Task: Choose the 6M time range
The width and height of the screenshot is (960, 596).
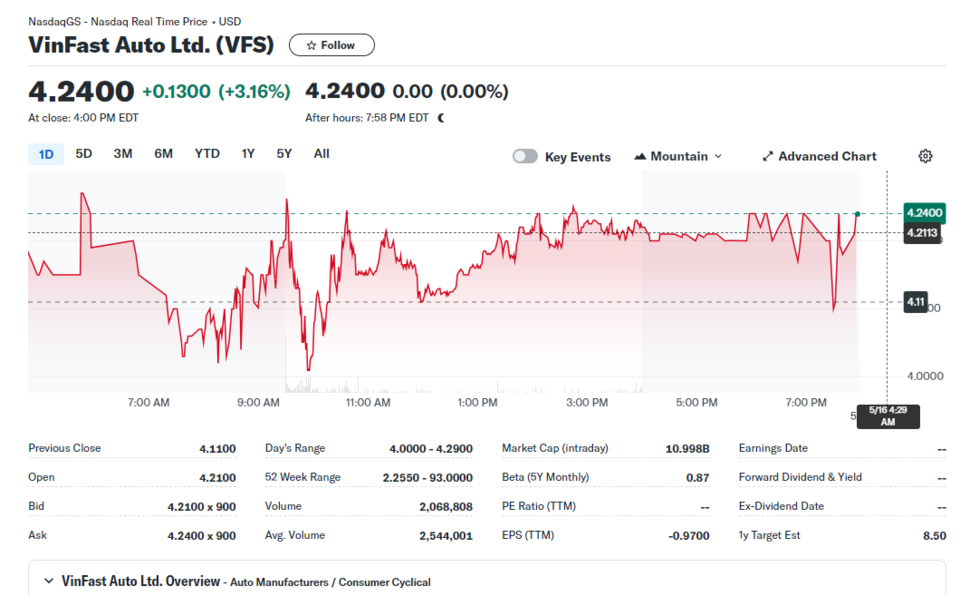Action: pyautogui.click(x=163, y=154)
